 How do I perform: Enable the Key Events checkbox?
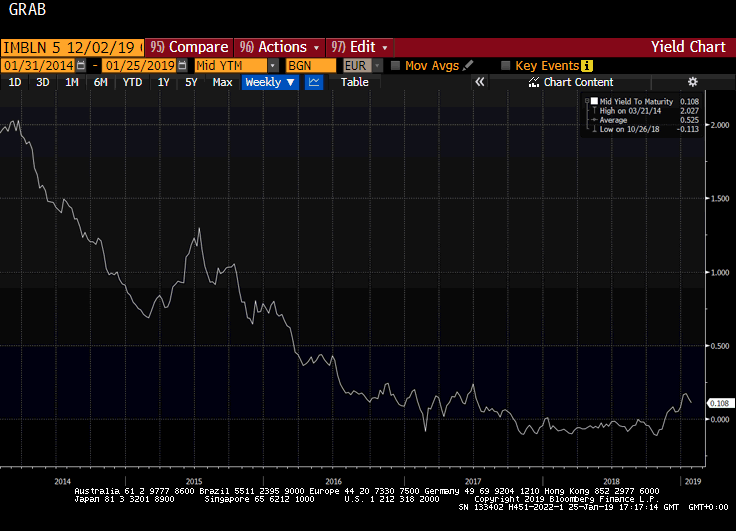pyautogui.click(x=506, y=65)
